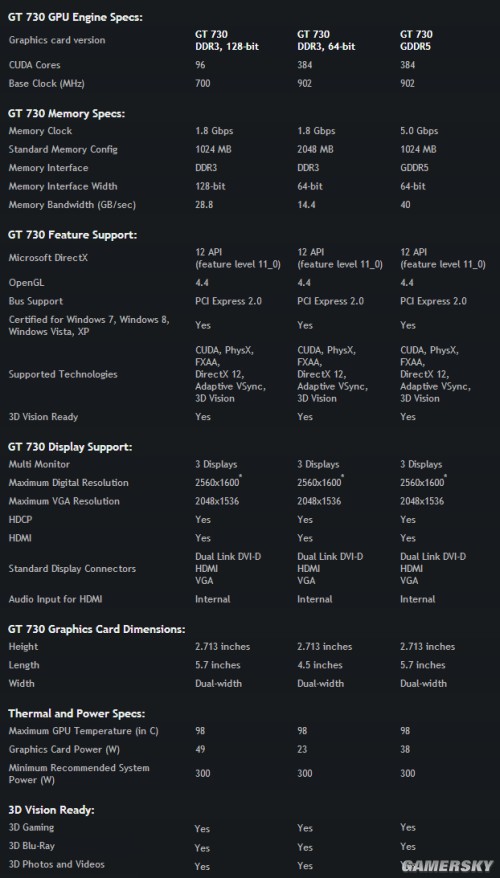Click the Graphics Card Power (W) label
500x878 pixels.
tap(64, 749)
